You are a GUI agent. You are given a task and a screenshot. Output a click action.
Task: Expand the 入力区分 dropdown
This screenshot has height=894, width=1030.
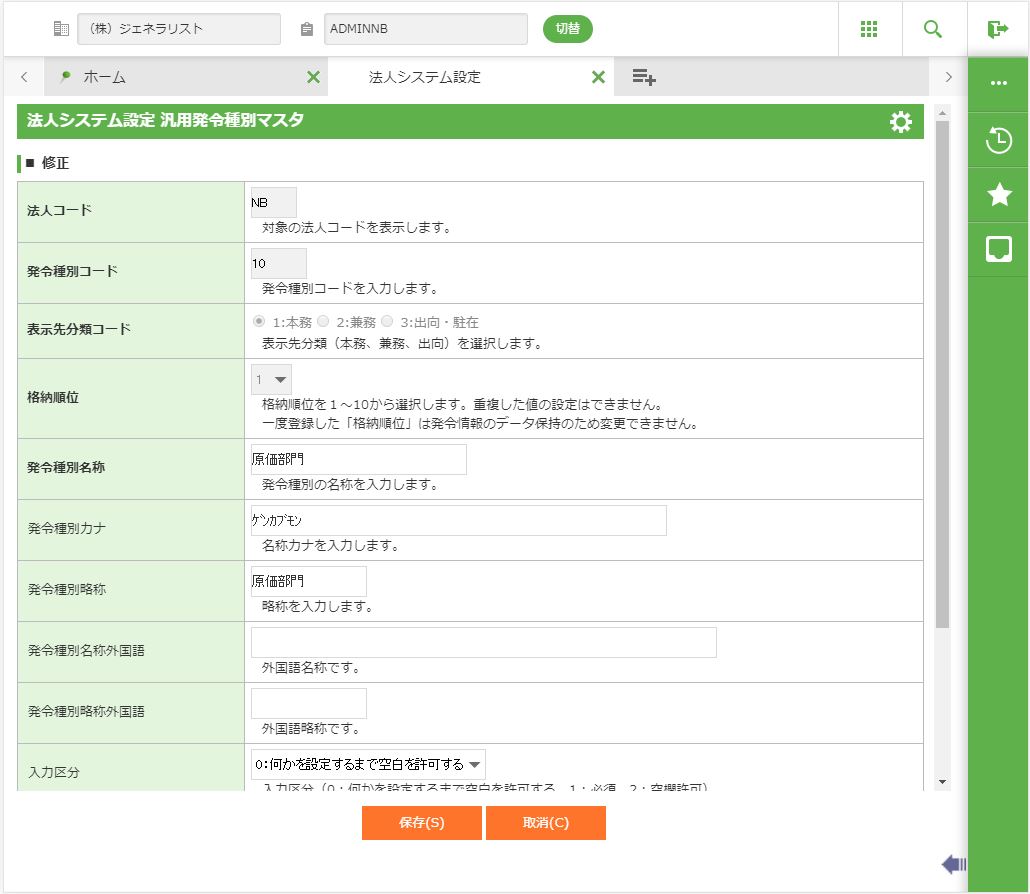tap(368, 765)
